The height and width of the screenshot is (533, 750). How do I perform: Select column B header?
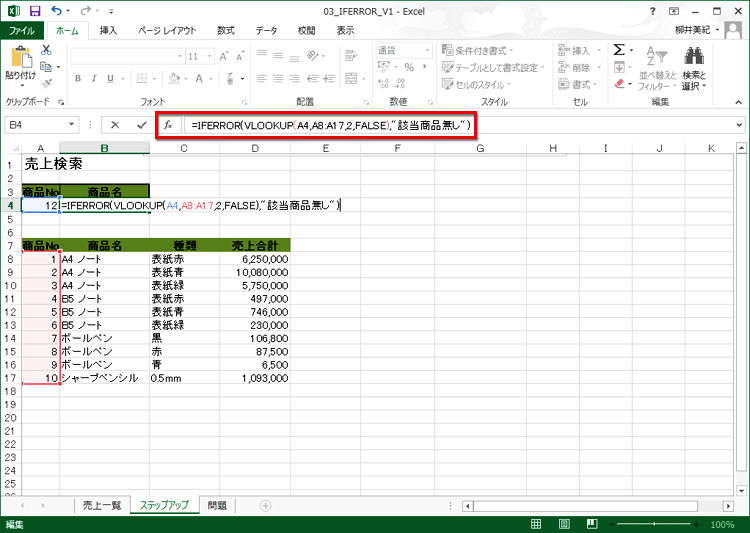pos(104,148)
